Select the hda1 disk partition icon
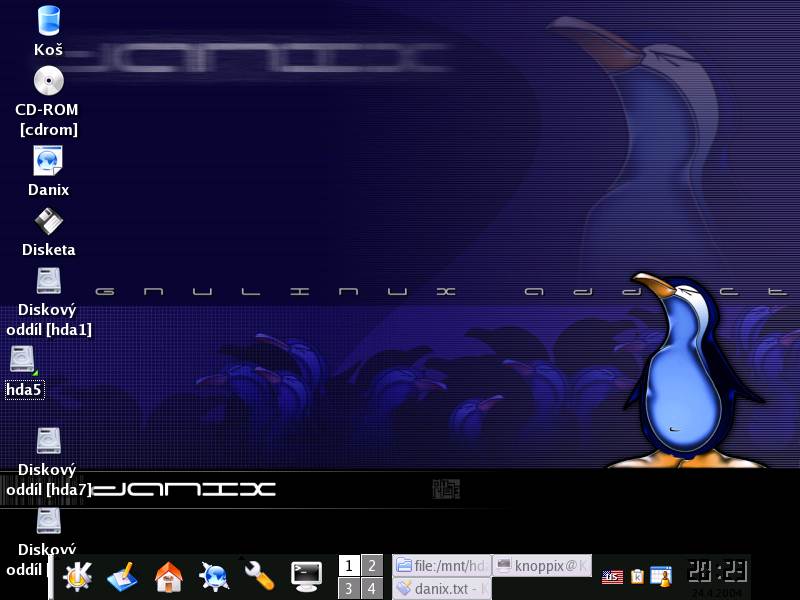Image resolution: width=800 pixels, height=600 pixels. pos(49,281)
